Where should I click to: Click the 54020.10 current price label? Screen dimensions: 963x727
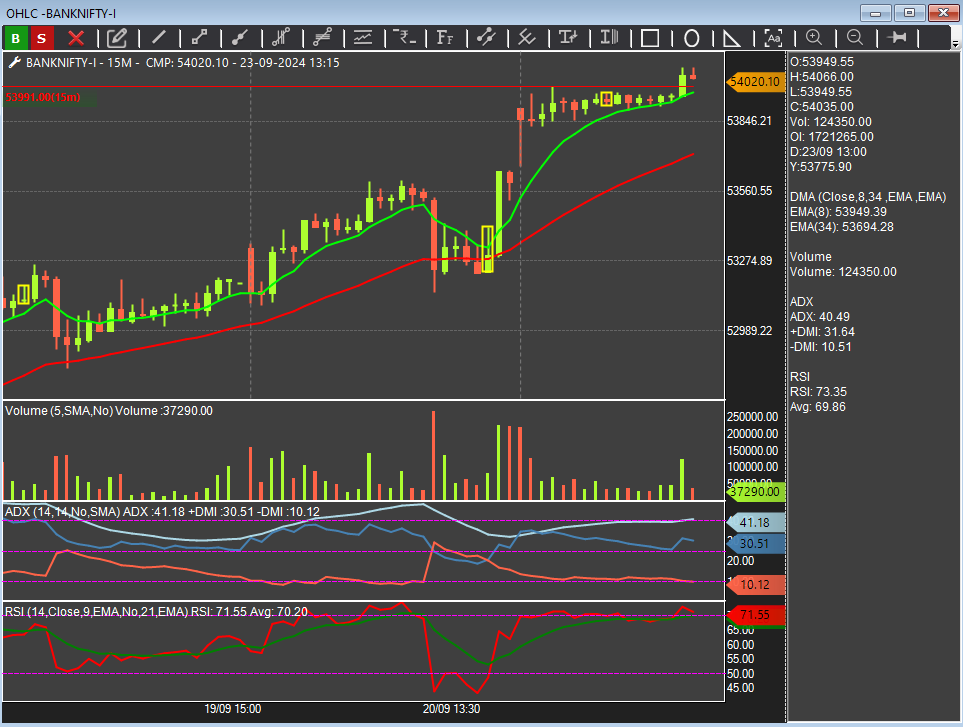click(754, 82)
